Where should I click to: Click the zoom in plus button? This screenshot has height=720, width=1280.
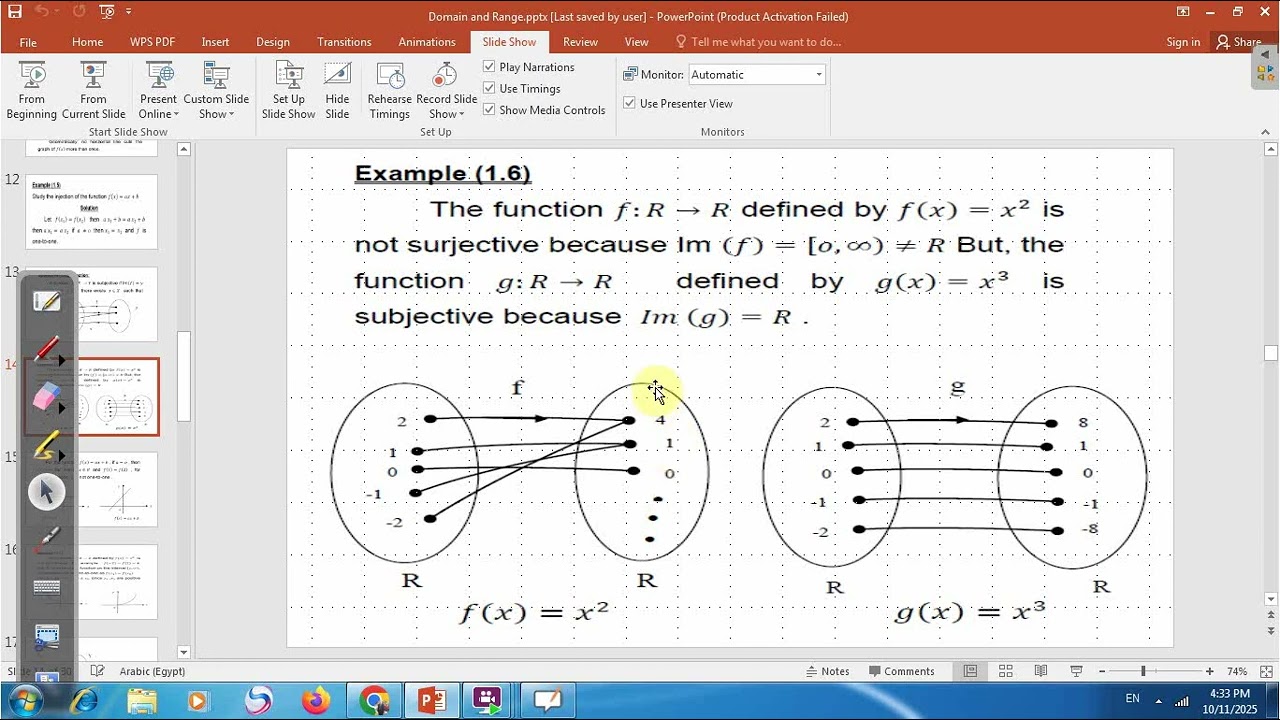click(1209, 671)
